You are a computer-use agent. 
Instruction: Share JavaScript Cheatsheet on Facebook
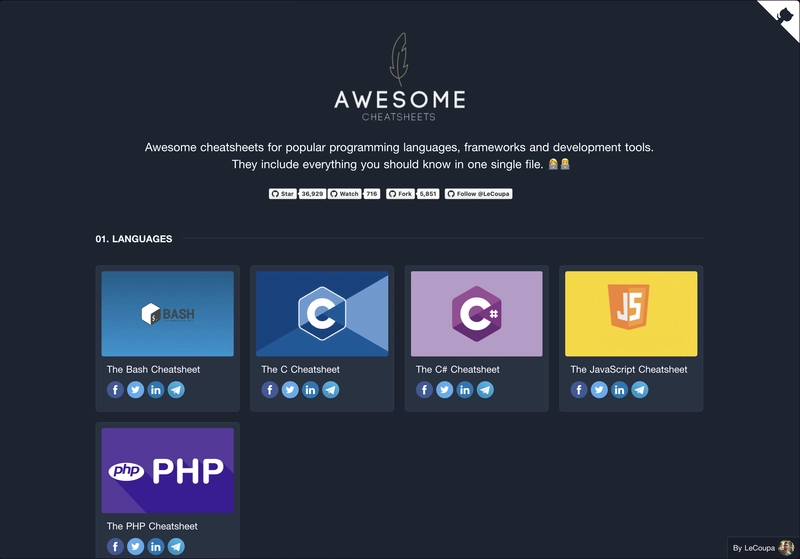click(x=579, y=390)
